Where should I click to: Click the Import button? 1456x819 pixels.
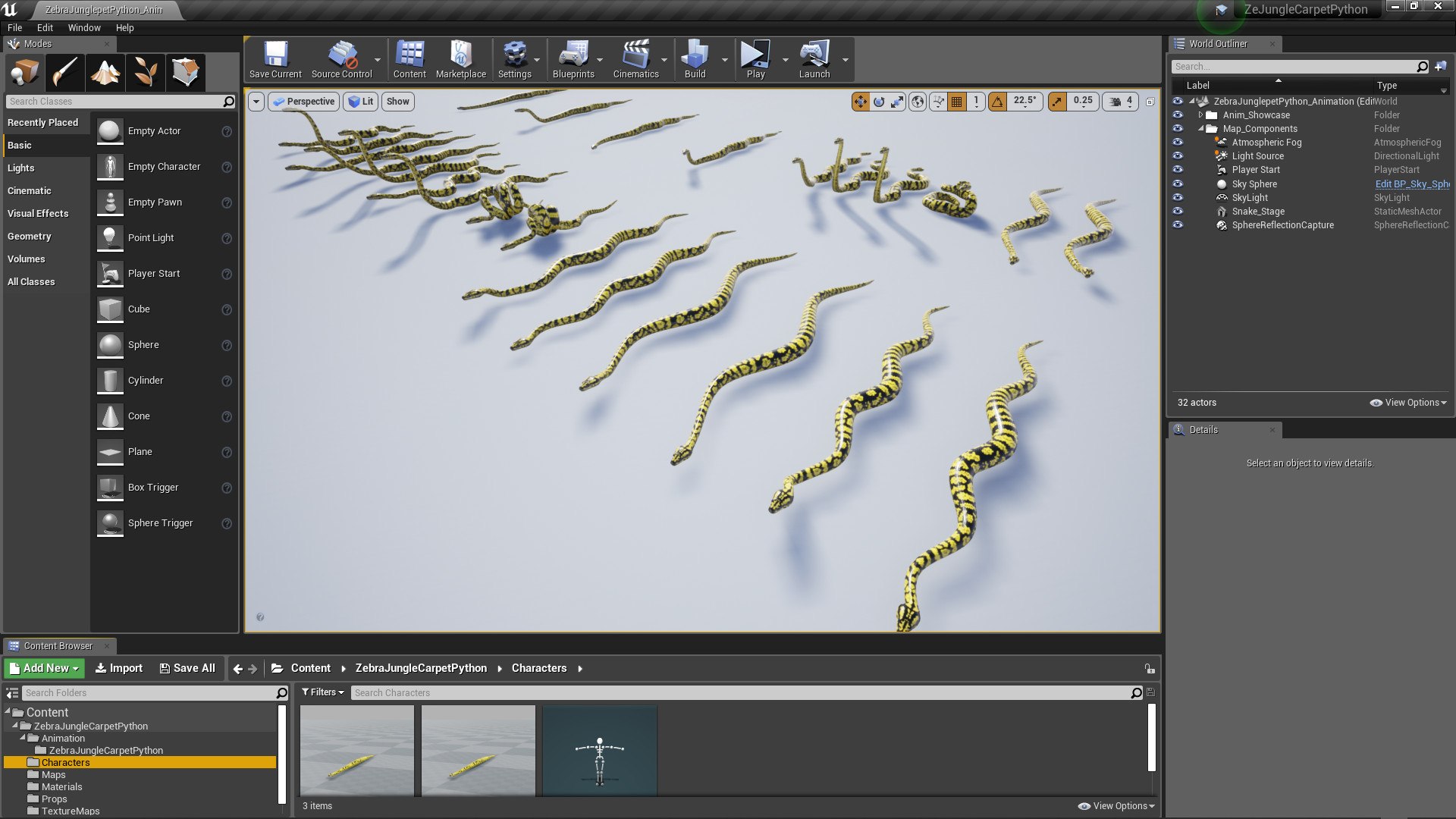coord(118,668)
